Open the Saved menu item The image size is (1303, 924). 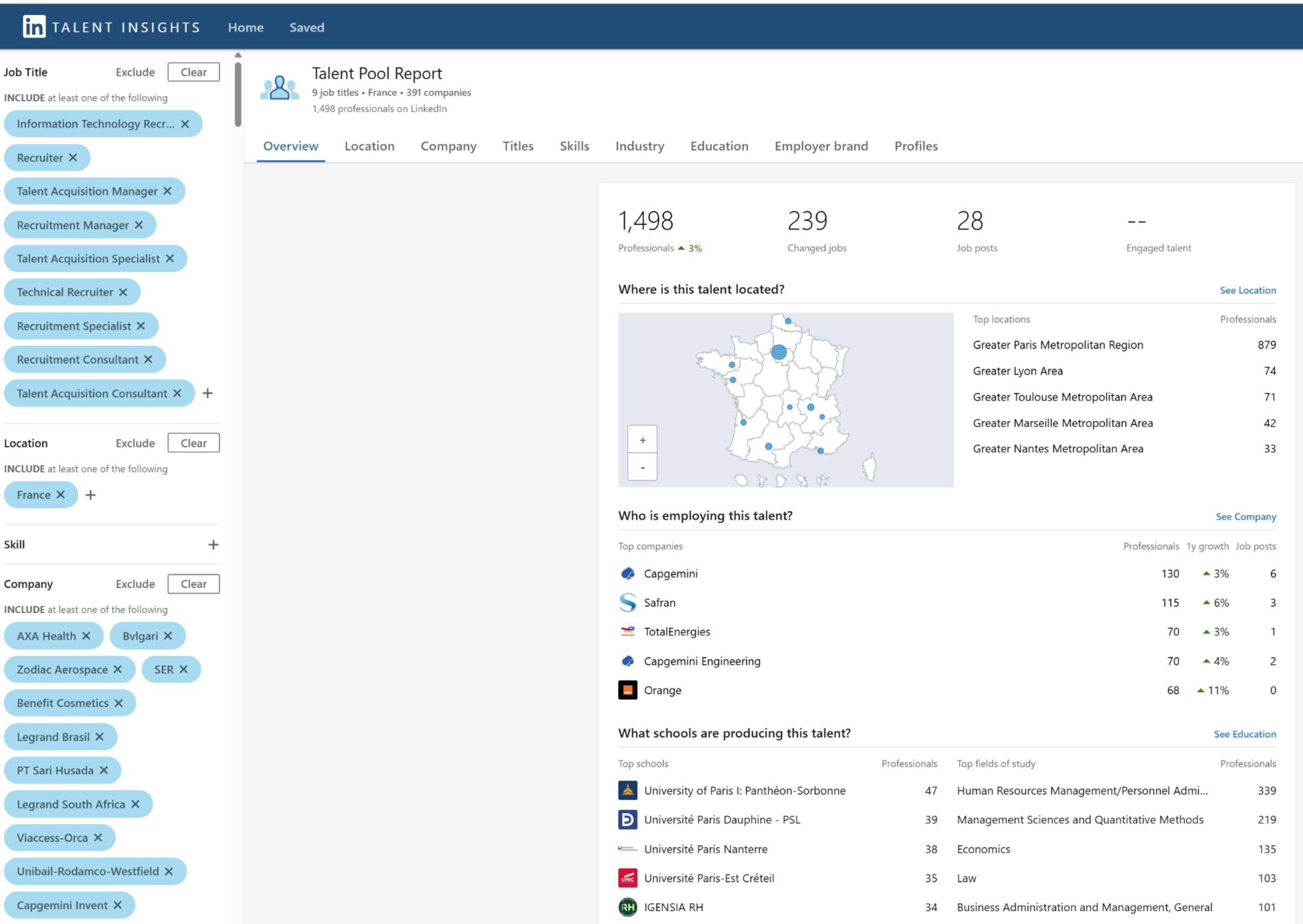coord(307,28)
